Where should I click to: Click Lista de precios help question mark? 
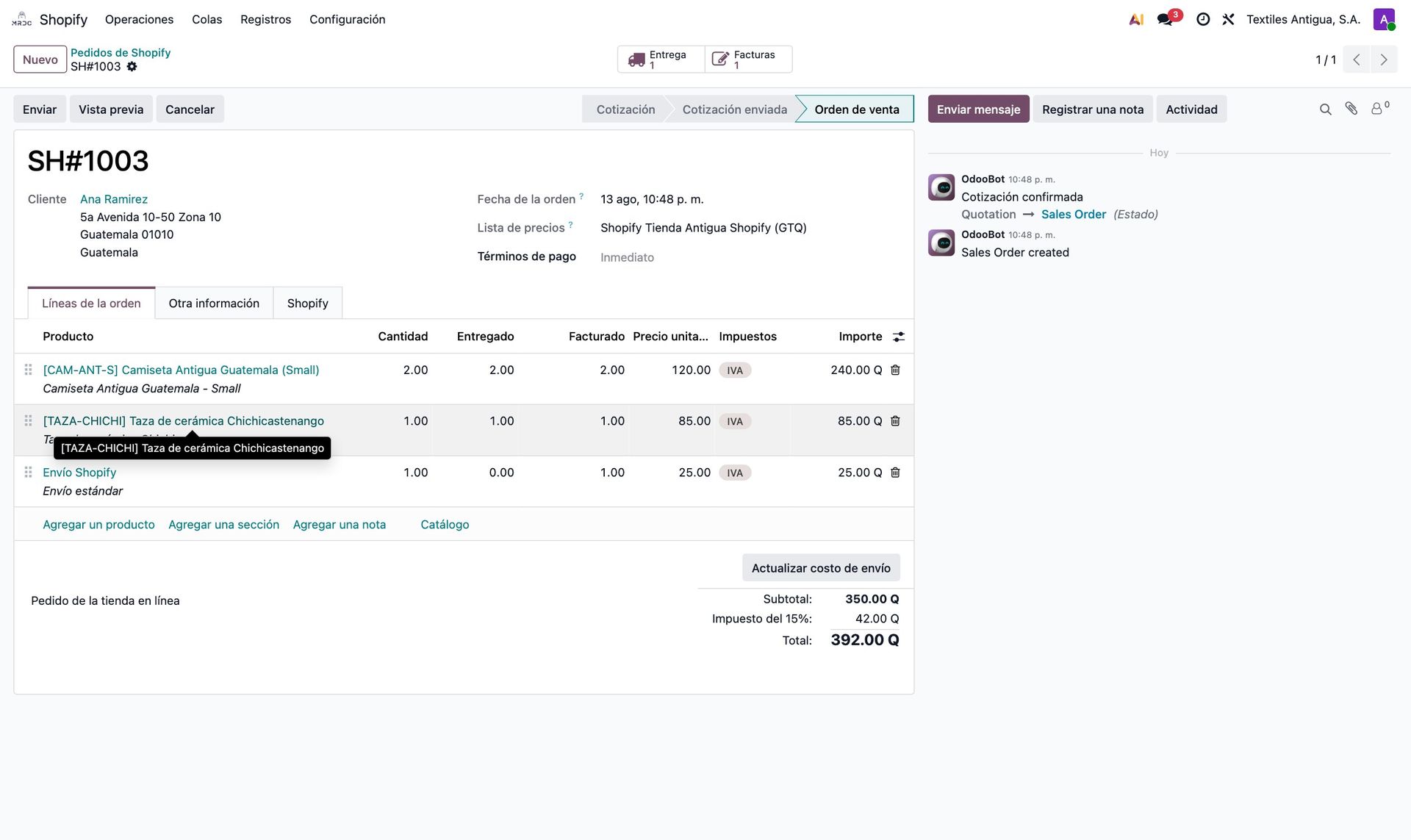570,225
